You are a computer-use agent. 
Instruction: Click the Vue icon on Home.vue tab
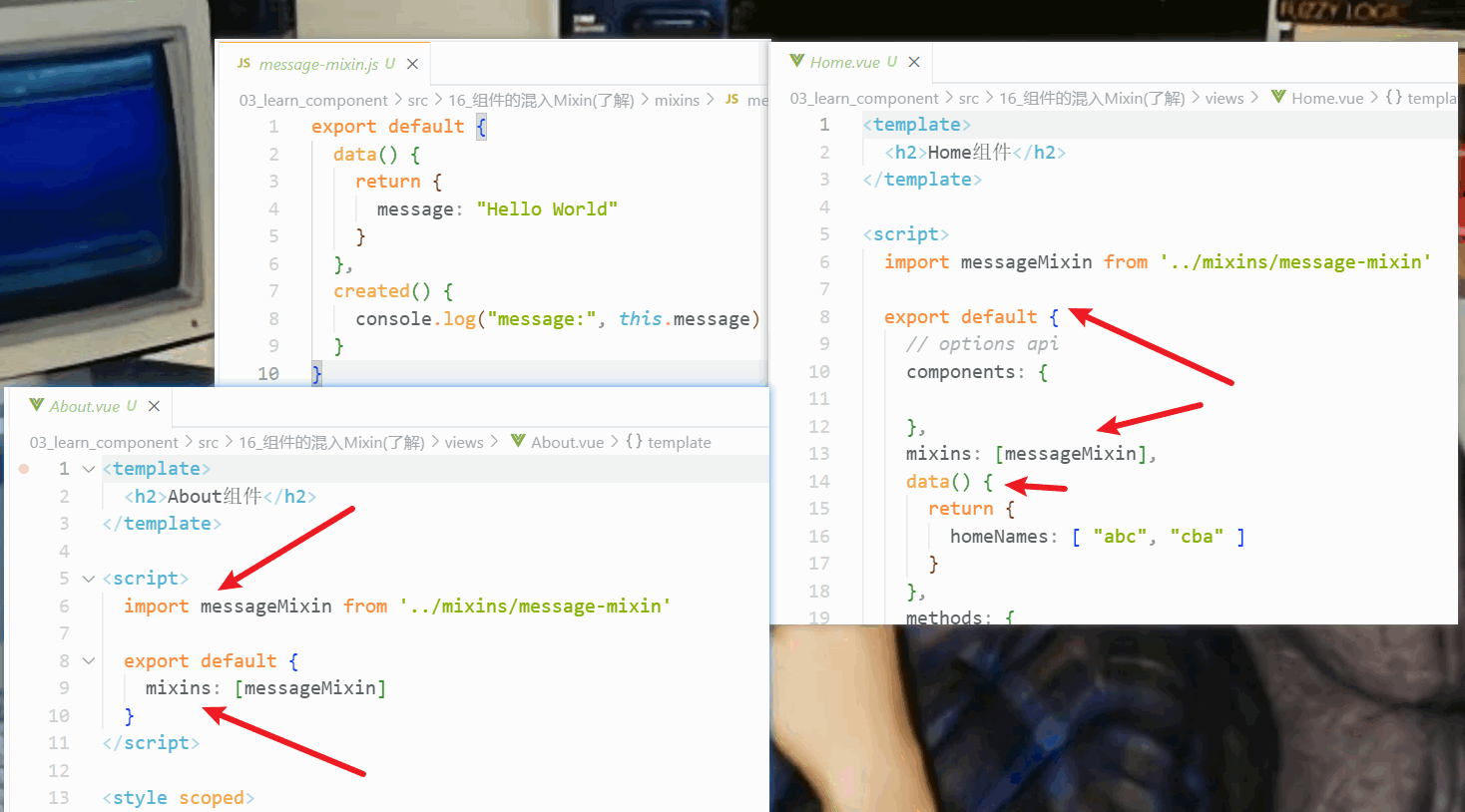796,61
